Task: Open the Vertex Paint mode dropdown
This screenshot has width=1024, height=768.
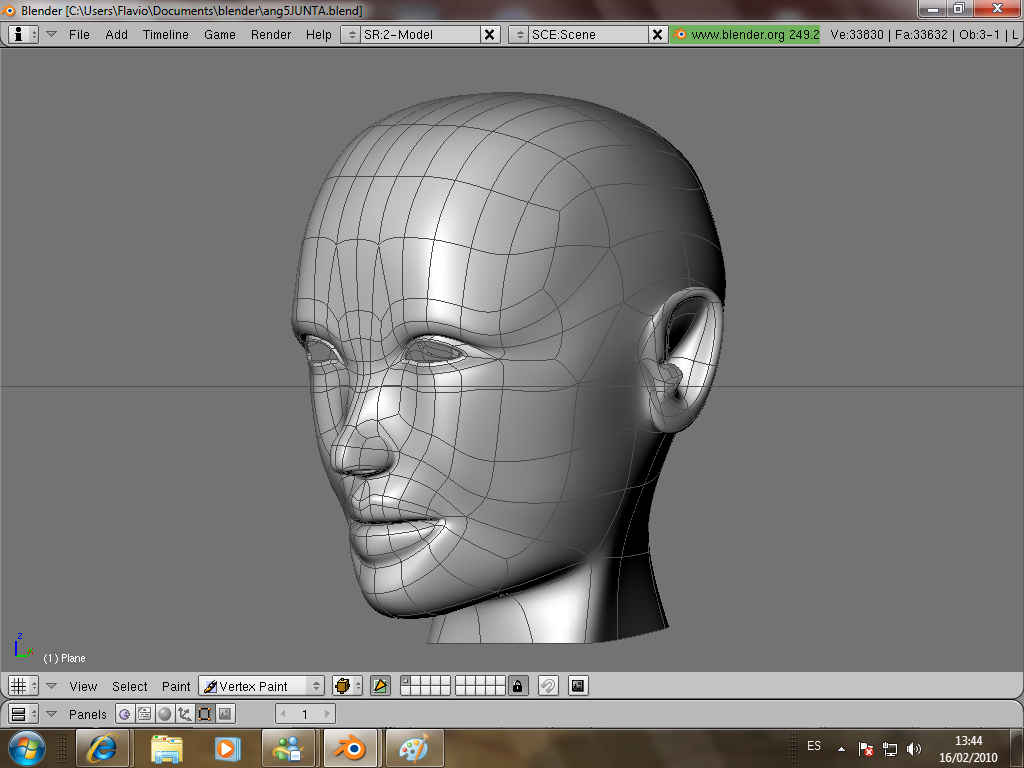Action: tap(262, 686)
